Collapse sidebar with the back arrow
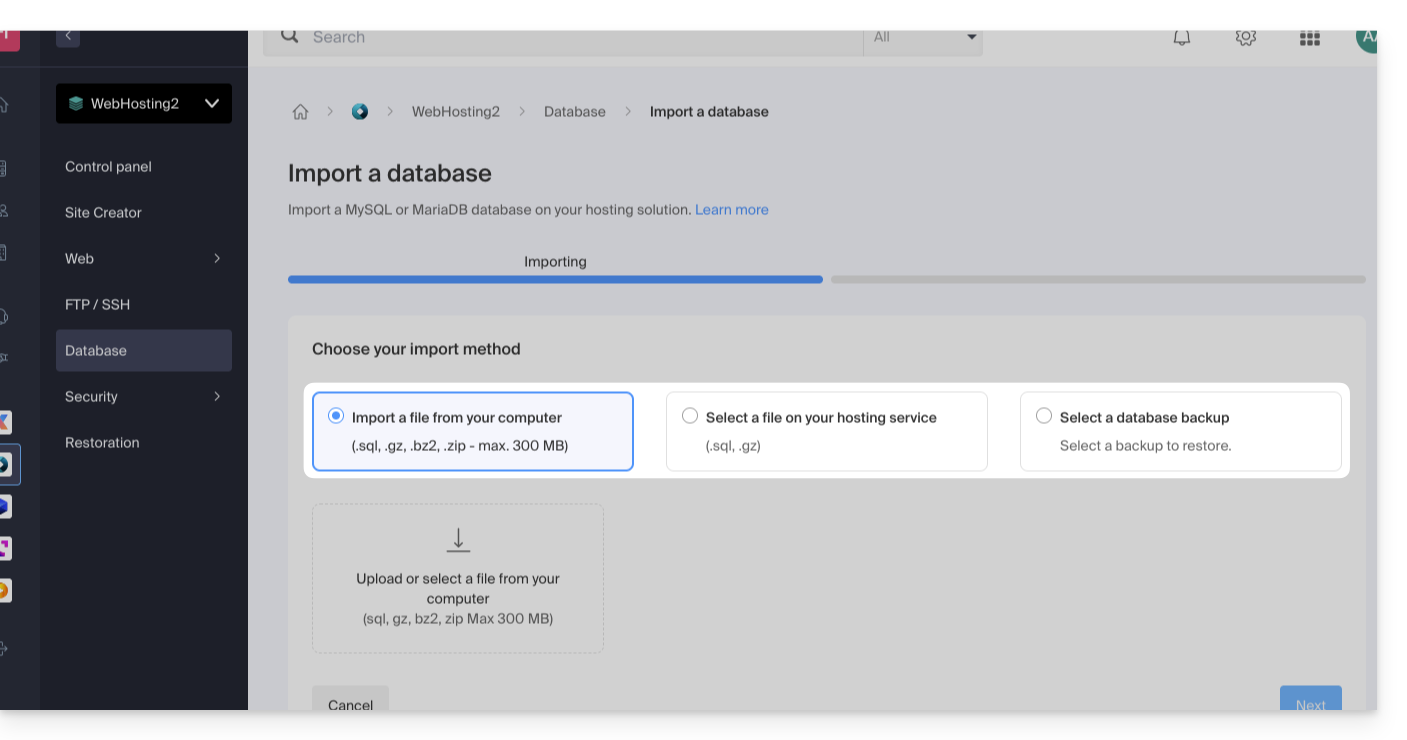Screen dimensions: 1407x740 pos(68,36)
